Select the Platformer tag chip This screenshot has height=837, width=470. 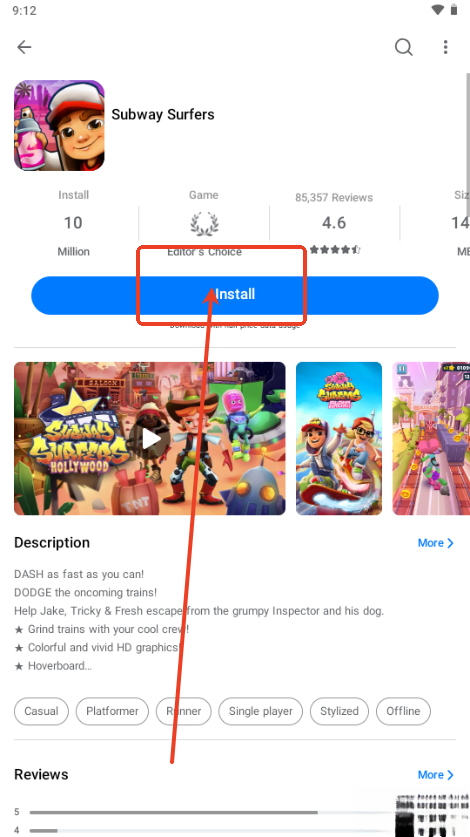[x=112, y=711]
